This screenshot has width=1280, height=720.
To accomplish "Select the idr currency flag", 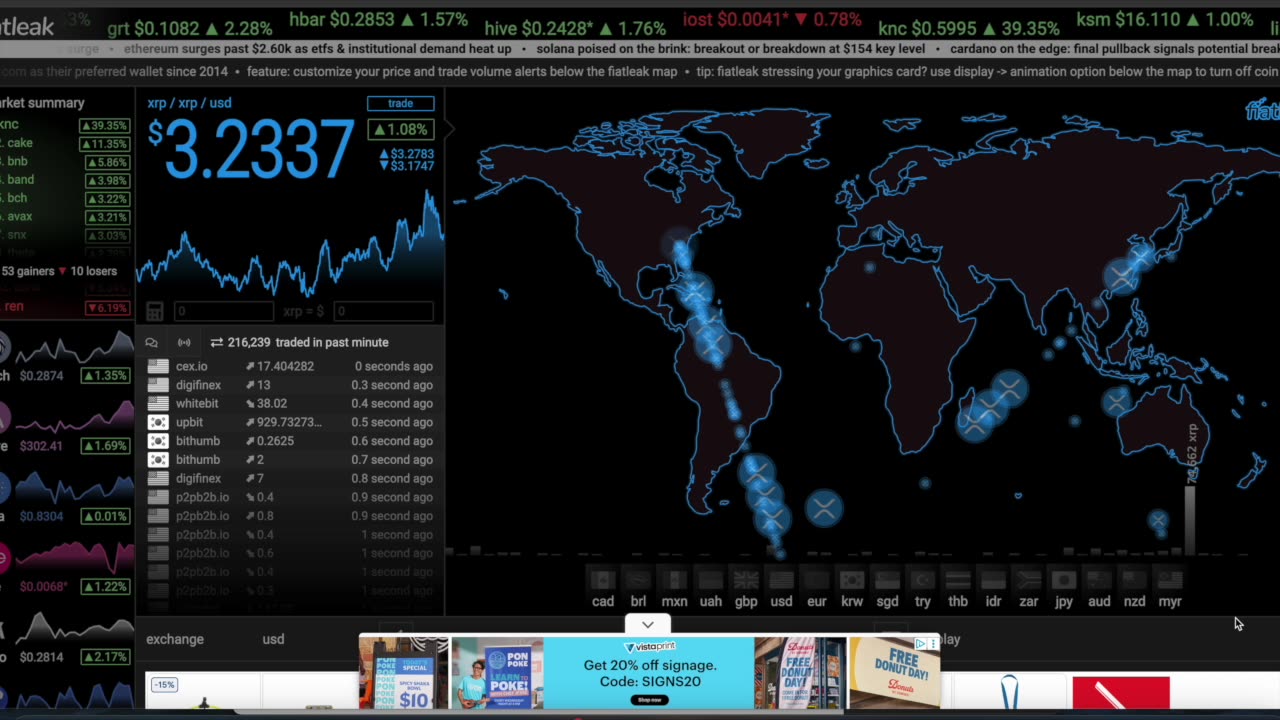I will (x=993, y=580).
